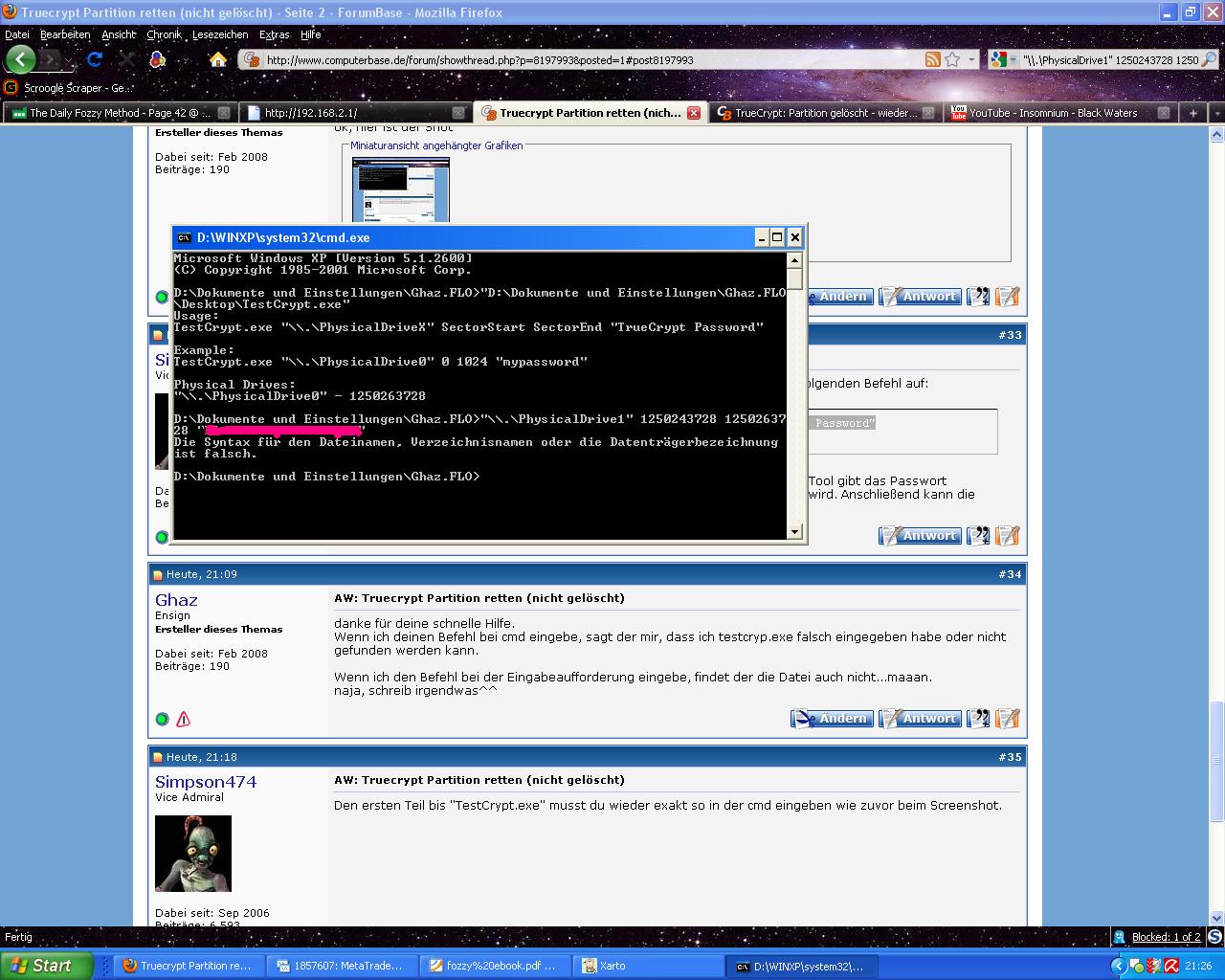Click the Antwort button in post #33
The height and width of the screenshot is (980, 1225).
tap(920, 536)
